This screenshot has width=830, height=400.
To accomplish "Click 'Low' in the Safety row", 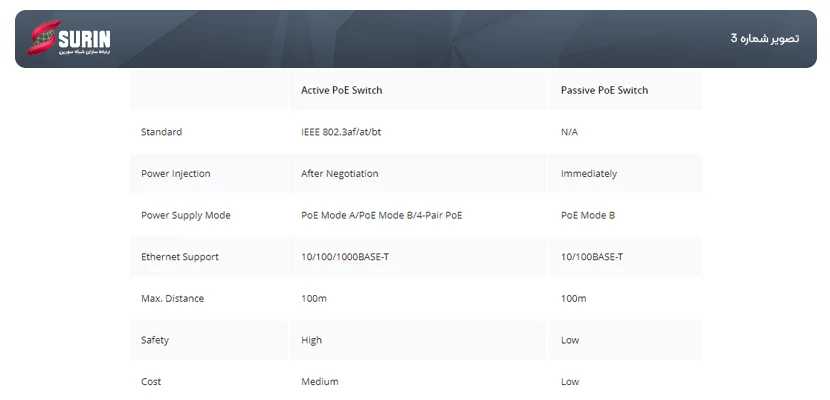I will pyautogui.click(x=570, y=340).
